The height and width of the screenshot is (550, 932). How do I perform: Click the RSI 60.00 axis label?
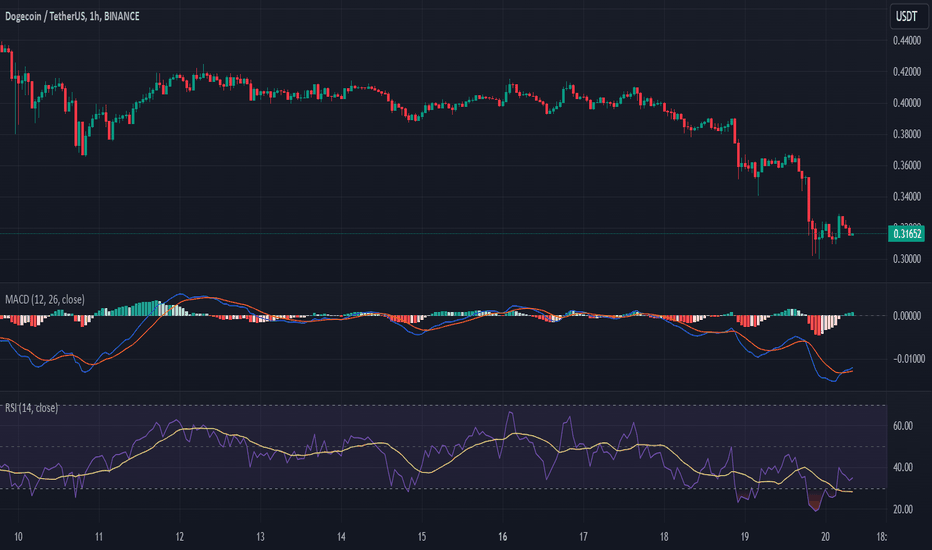pyautogui.click(x=903, y=426)
